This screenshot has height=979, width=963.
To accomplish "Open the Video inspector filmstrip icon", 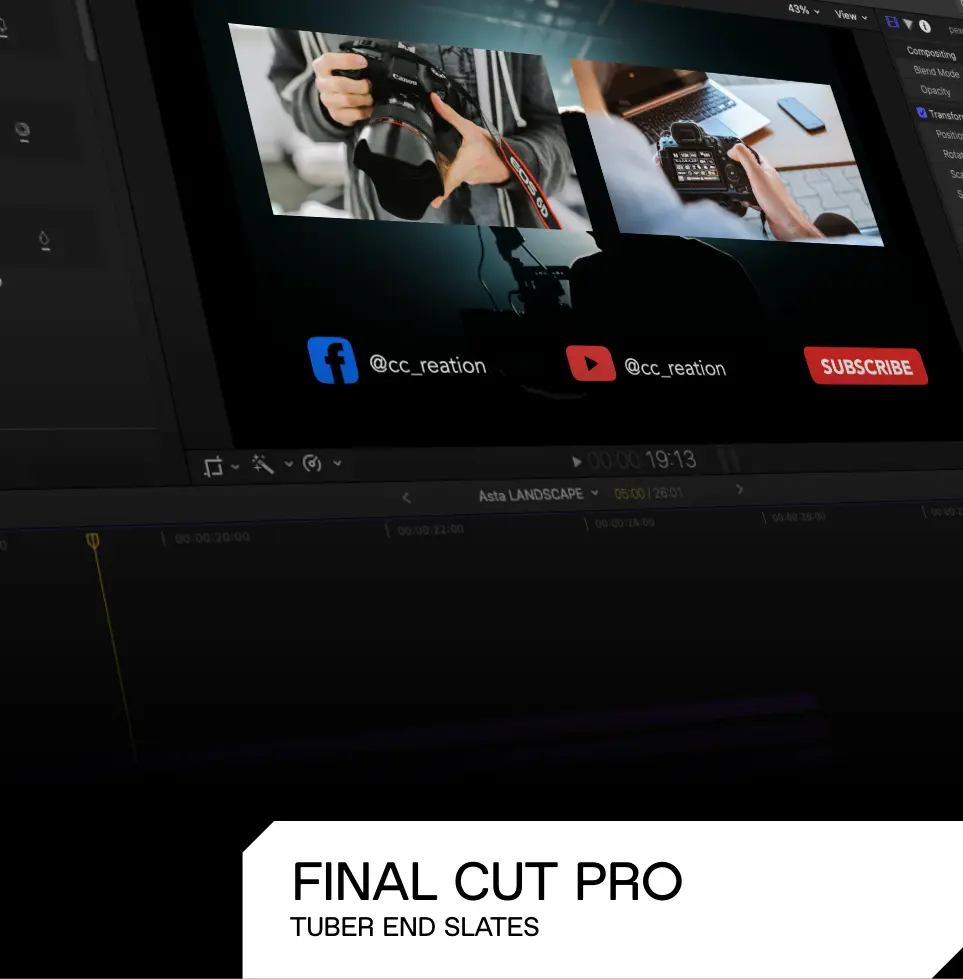I will [892, 22].
